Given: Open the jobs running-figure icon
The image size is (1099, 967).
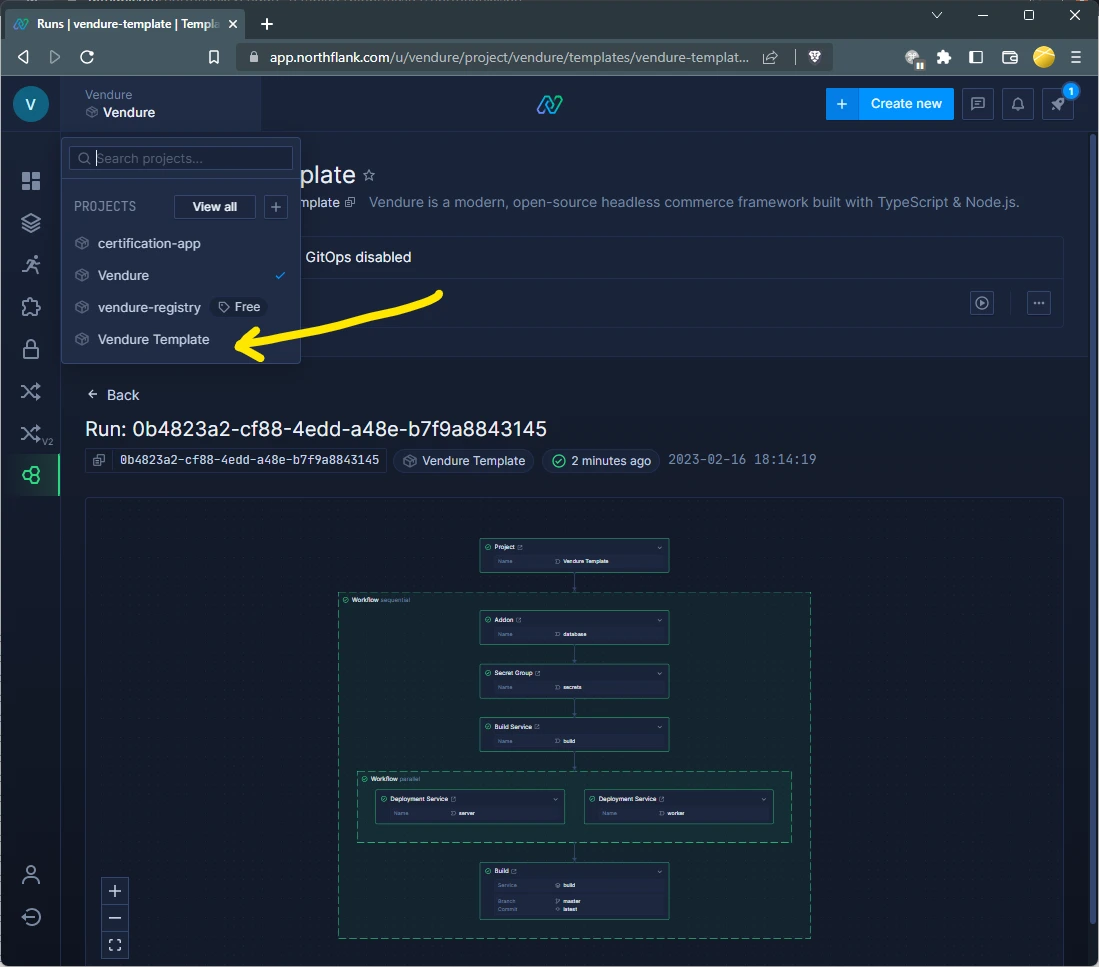Looking at the screenshot, I should coord(31,265).
